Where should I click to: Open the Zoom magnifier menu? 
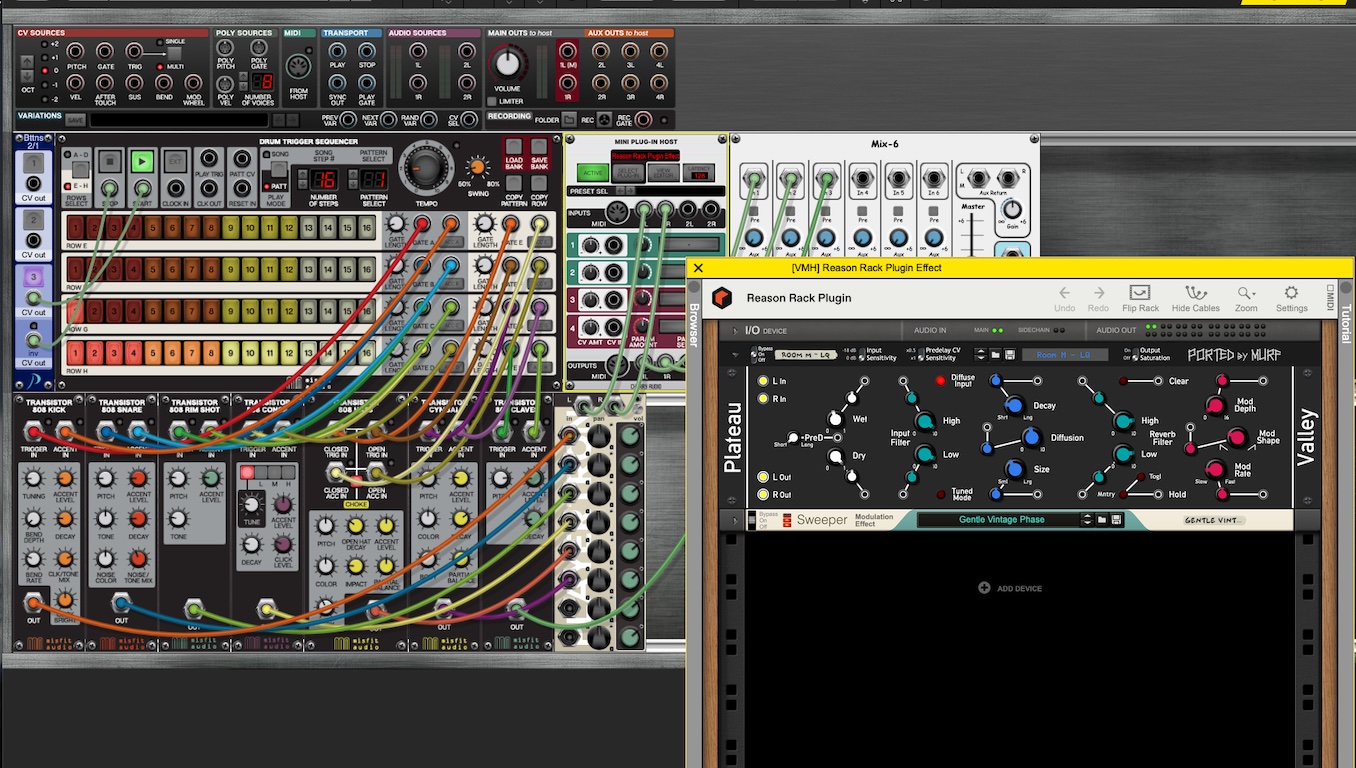(1245, 293)
